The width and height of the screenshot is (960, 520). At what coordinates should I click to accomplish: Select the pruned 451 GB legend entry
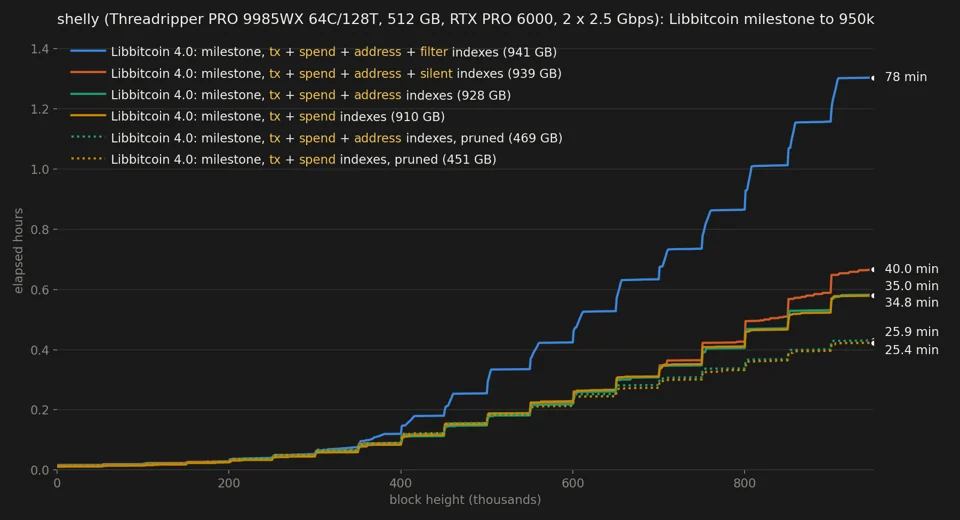coord(304,159)
